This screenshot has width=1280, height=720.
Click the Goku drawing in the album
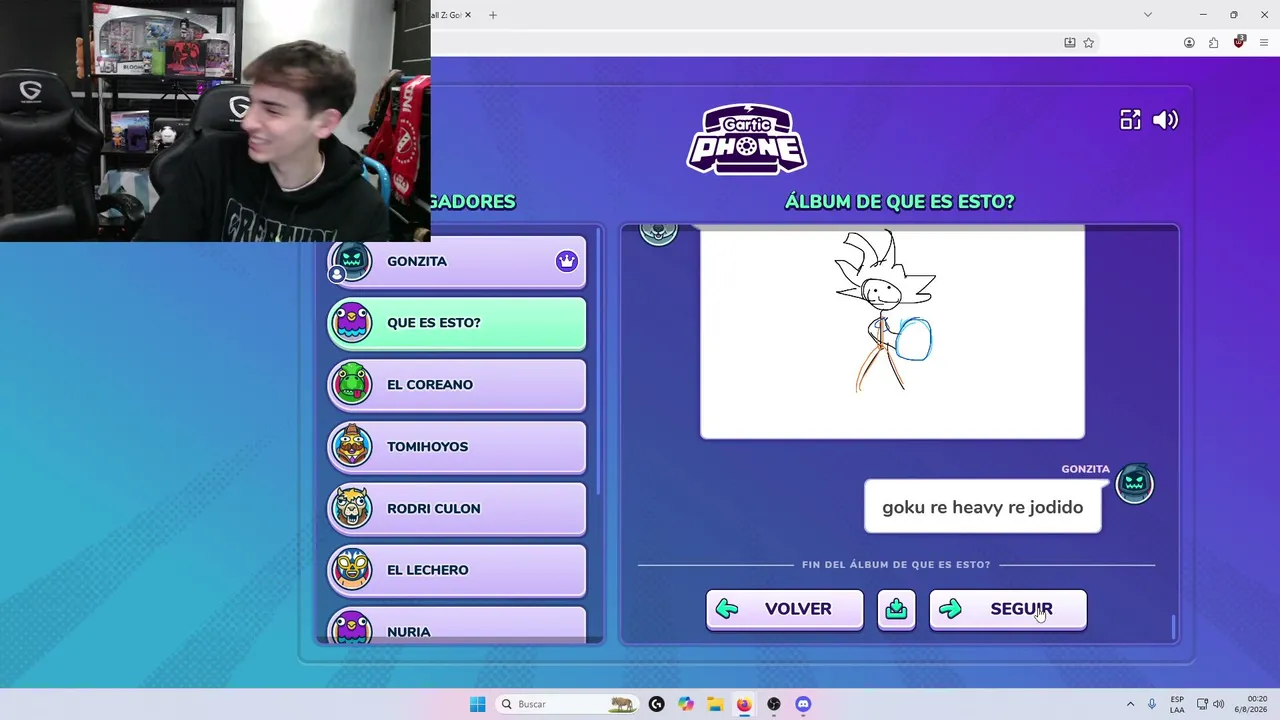tap(892, 334)
